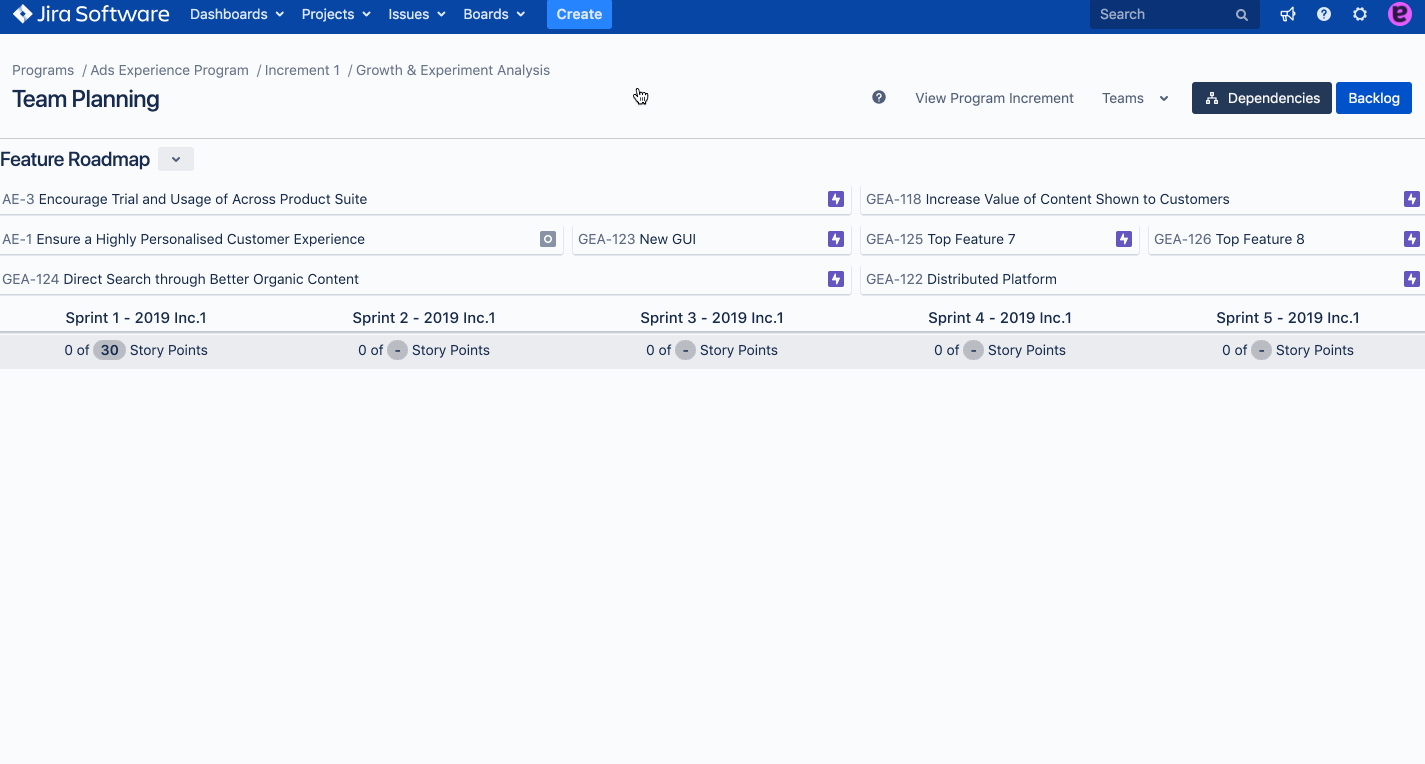Click the lightning icon on GEA-122
Viewport: 1425px width, 764px height.
1412,279
